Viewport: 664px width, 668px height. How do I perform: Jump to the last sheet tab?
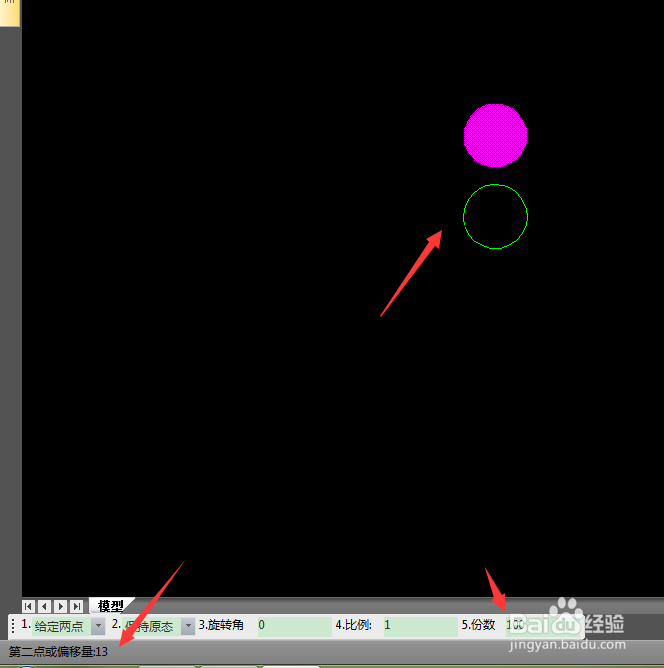click(x=77, y=606)
